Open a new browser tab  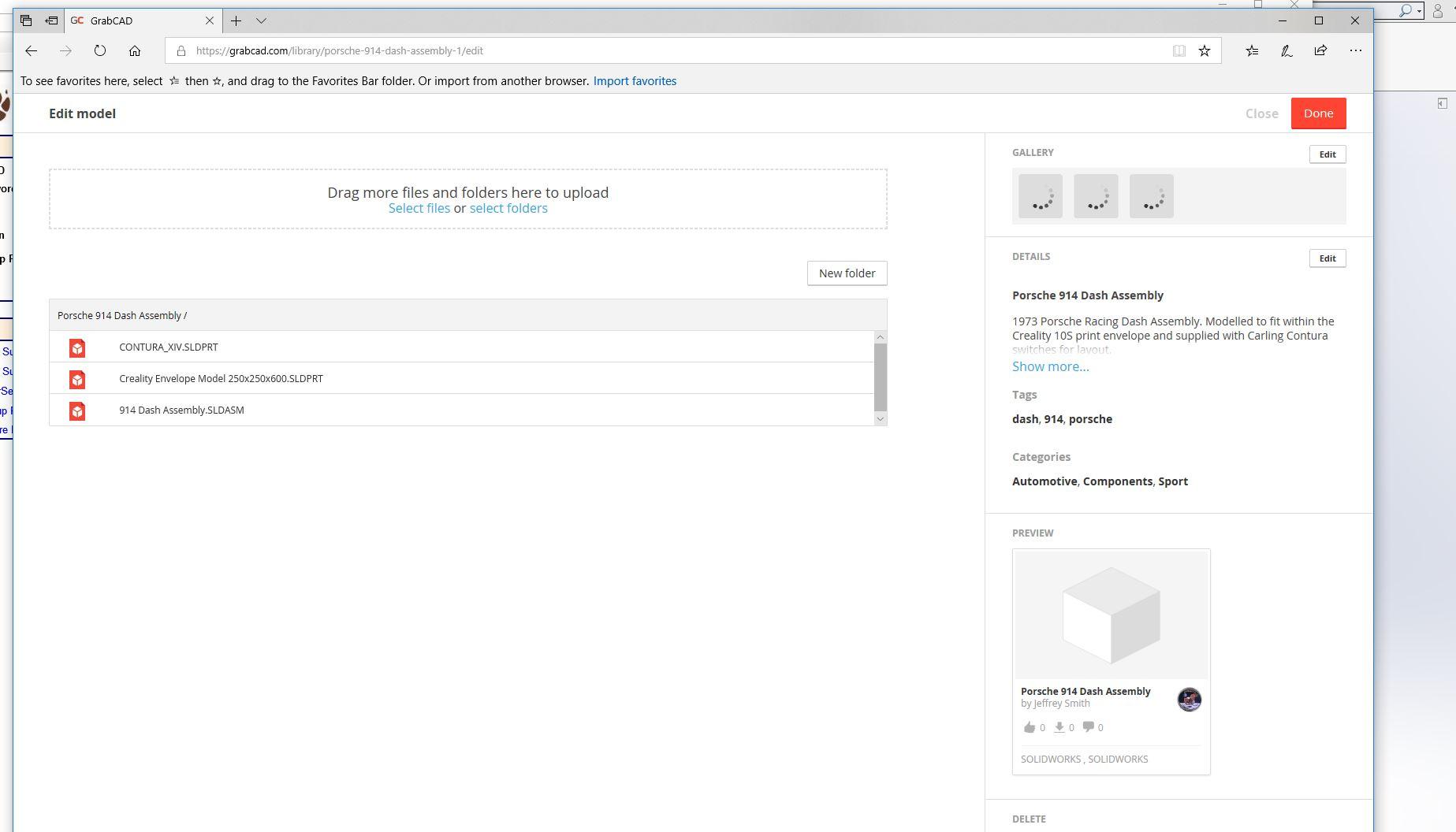point(236,20)
